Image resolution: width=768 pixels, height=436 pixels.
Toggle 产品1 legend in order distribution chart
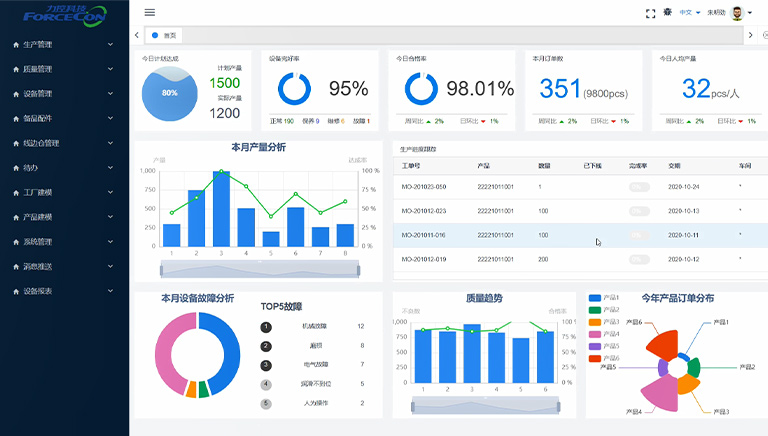pos(604,298)
